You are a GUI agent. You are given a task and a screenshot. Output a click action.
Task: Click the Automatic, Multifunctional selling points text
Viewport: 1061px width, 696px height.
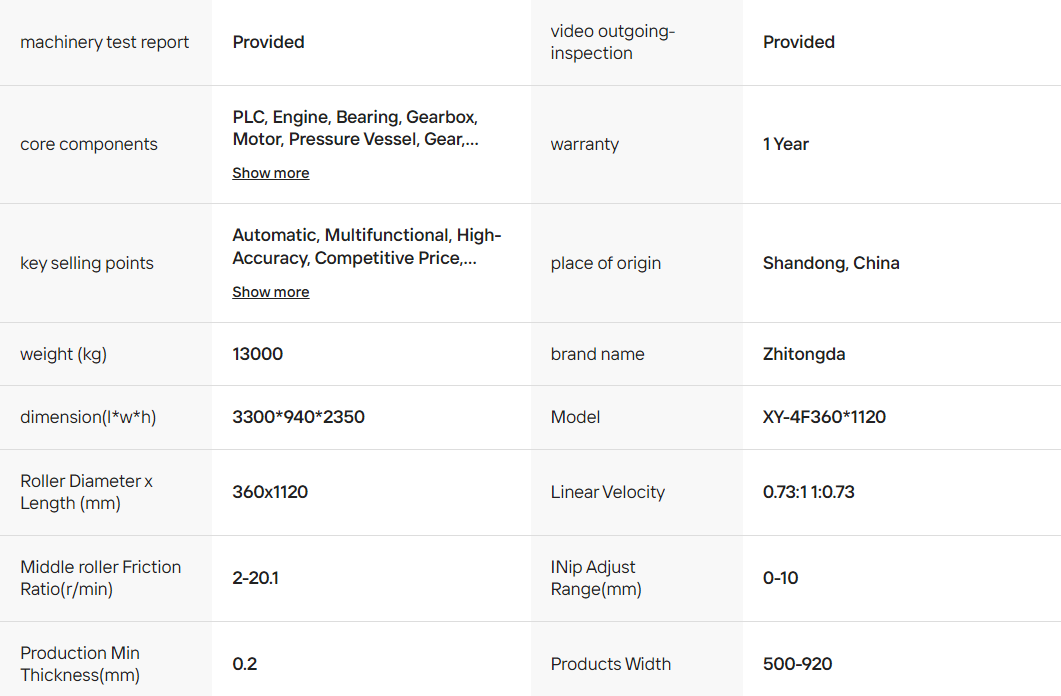pos(367,247)
